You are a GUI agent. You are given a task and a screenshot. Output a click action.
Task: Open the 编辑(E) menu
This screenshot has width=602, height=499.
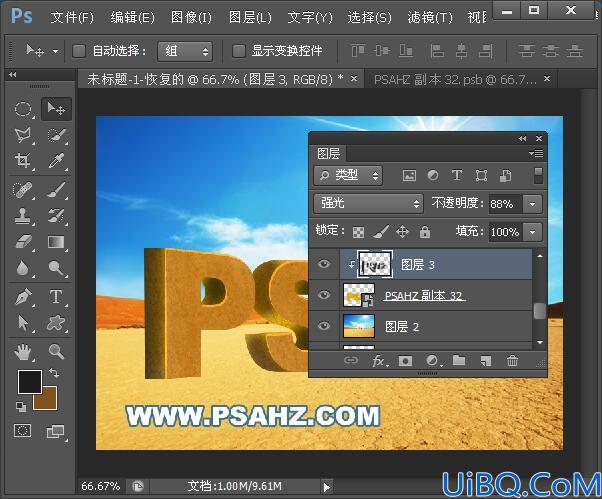pyautogui.click(x=132, y=17)
